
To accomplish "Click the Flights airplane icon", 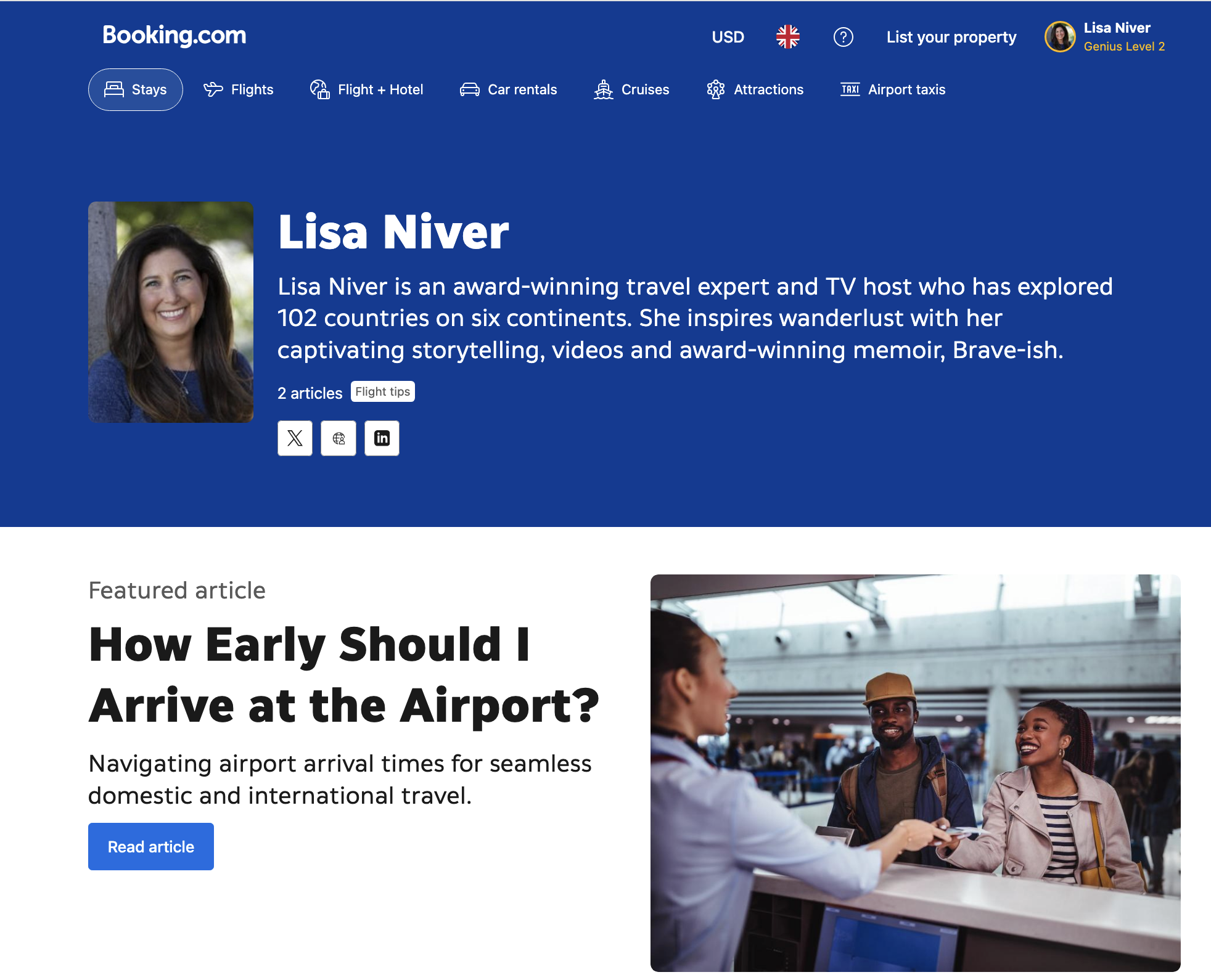I will click(213, 89).
